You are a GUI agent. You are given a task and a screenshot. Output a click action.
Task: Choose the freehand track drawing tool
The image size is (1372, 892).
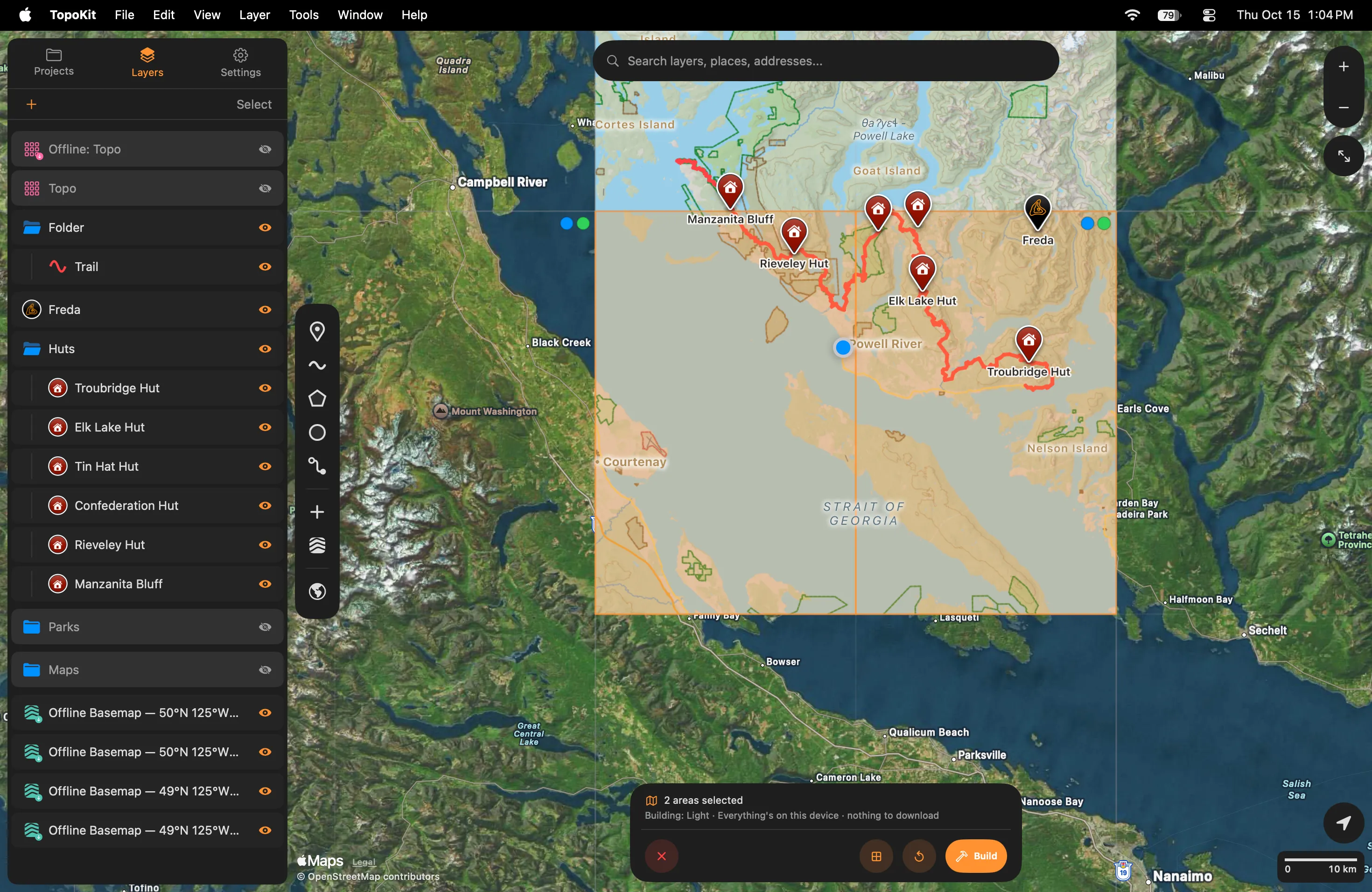[317, 366]
